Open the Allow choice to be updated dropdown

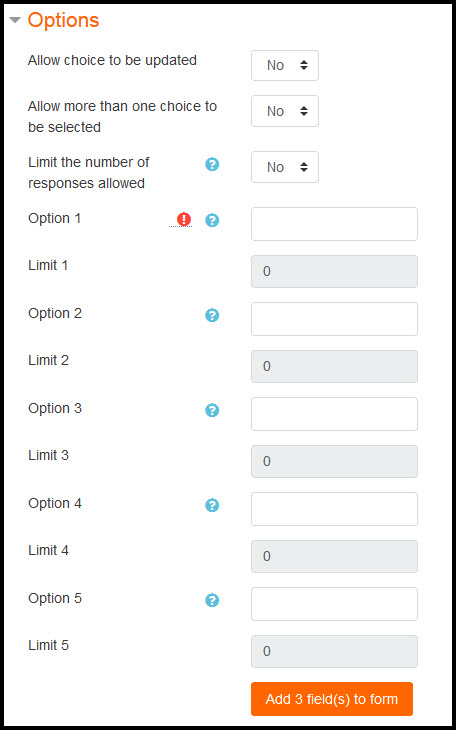(285, 66)
